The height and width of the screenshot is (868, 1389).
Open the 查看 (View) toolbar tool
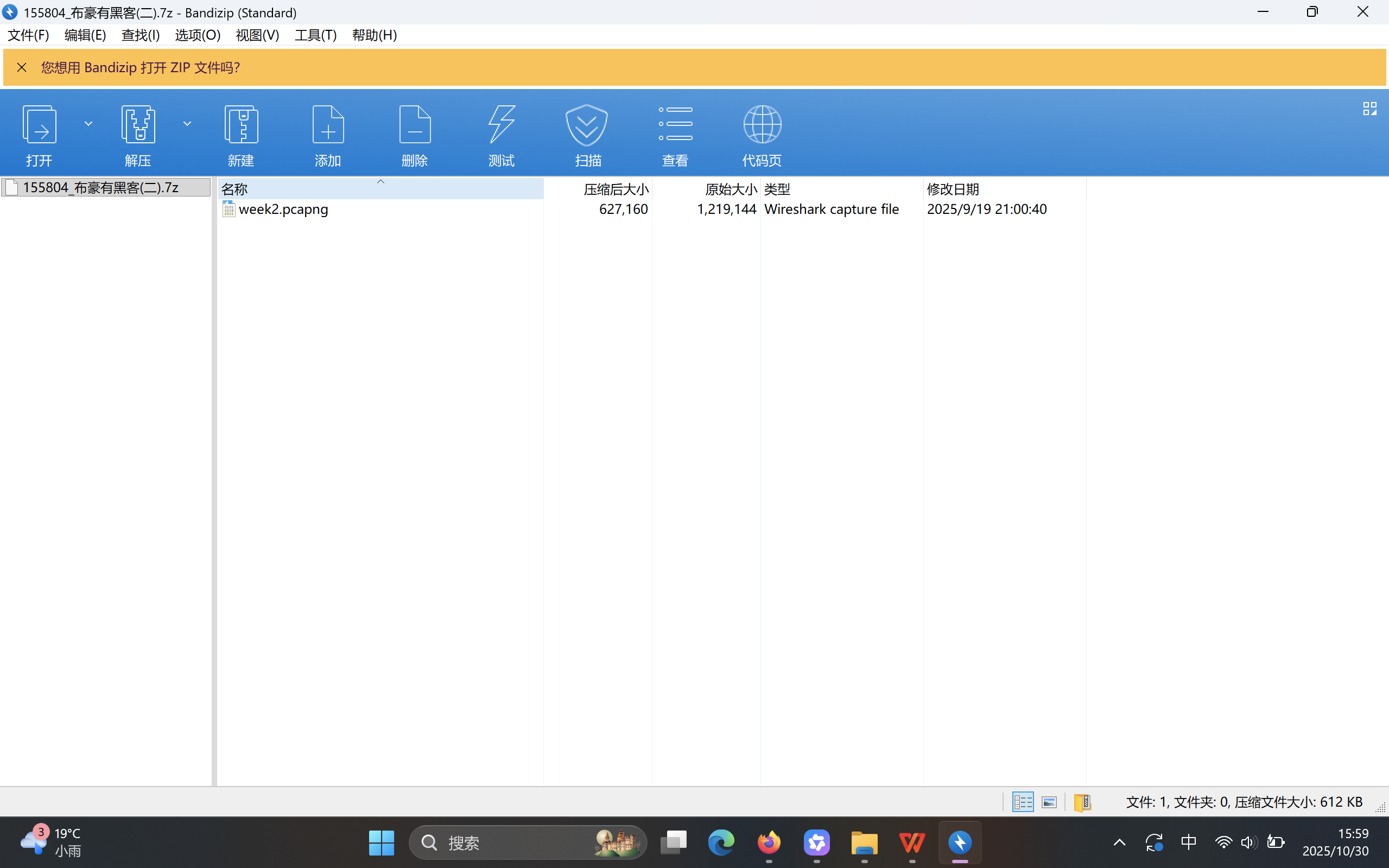675,124
